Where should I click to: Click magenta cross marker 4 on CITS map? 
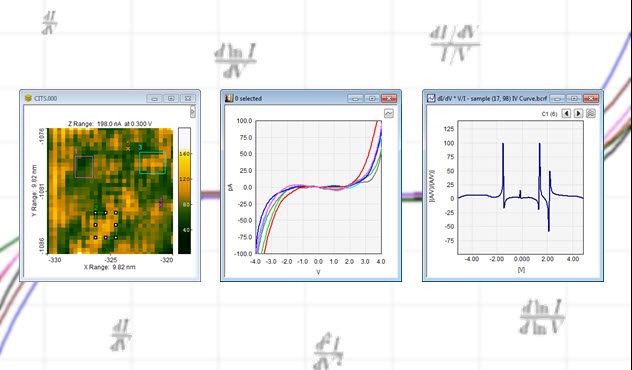point(160,205)
